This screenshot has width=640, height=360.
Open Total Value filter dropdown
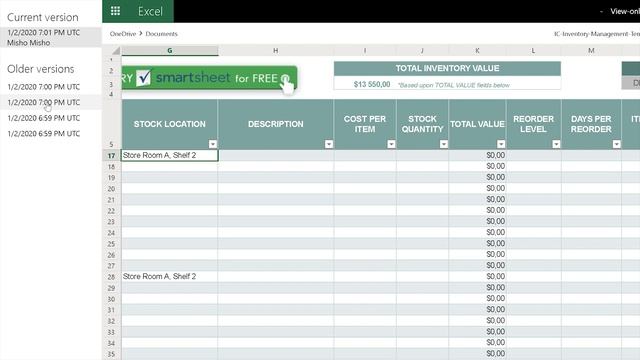coord(501,144)
